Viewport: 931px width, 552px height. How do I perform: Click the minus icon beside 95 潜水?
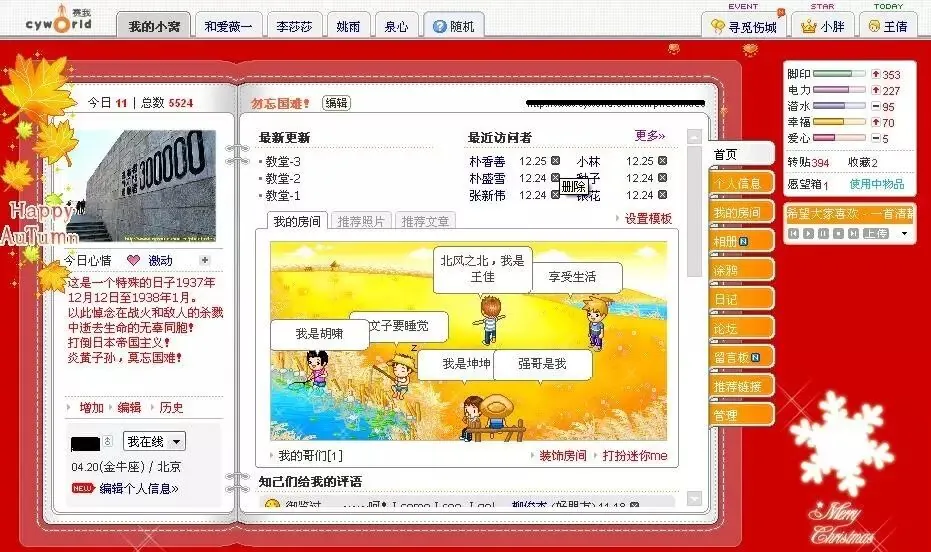876,106
